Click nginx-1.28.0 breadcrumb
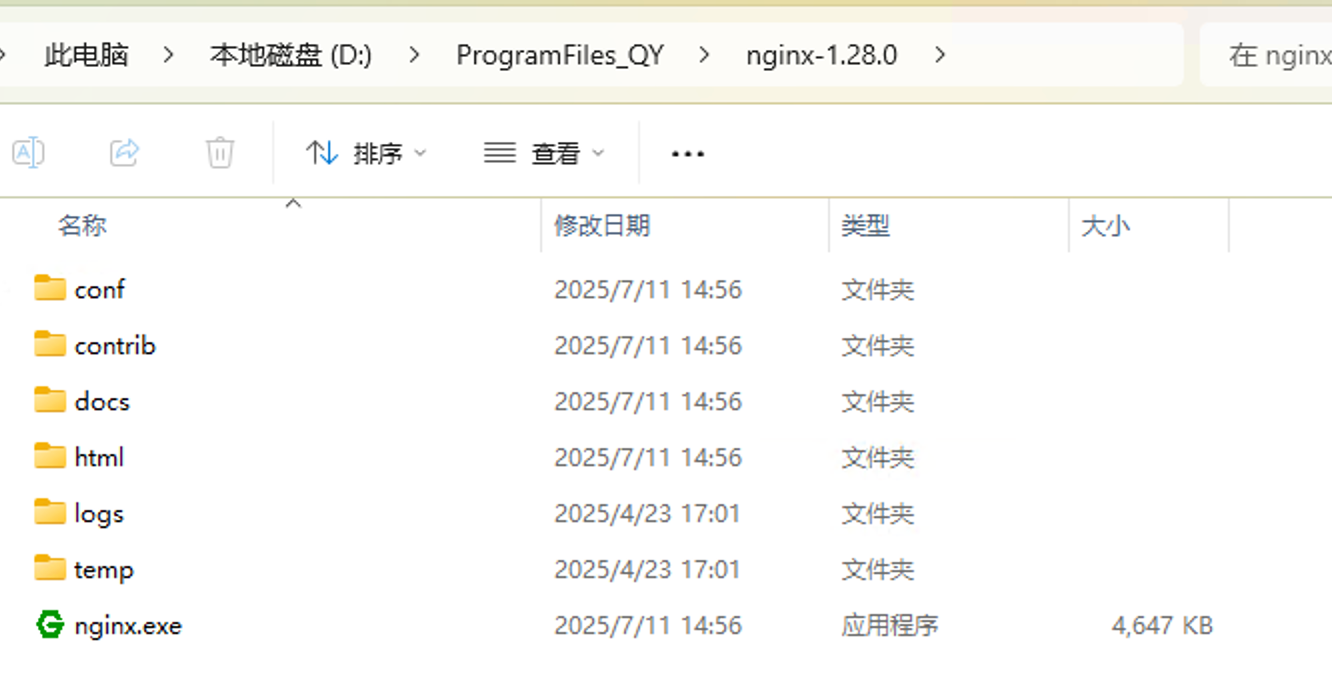1332x680 pixels. click(822, 55)
